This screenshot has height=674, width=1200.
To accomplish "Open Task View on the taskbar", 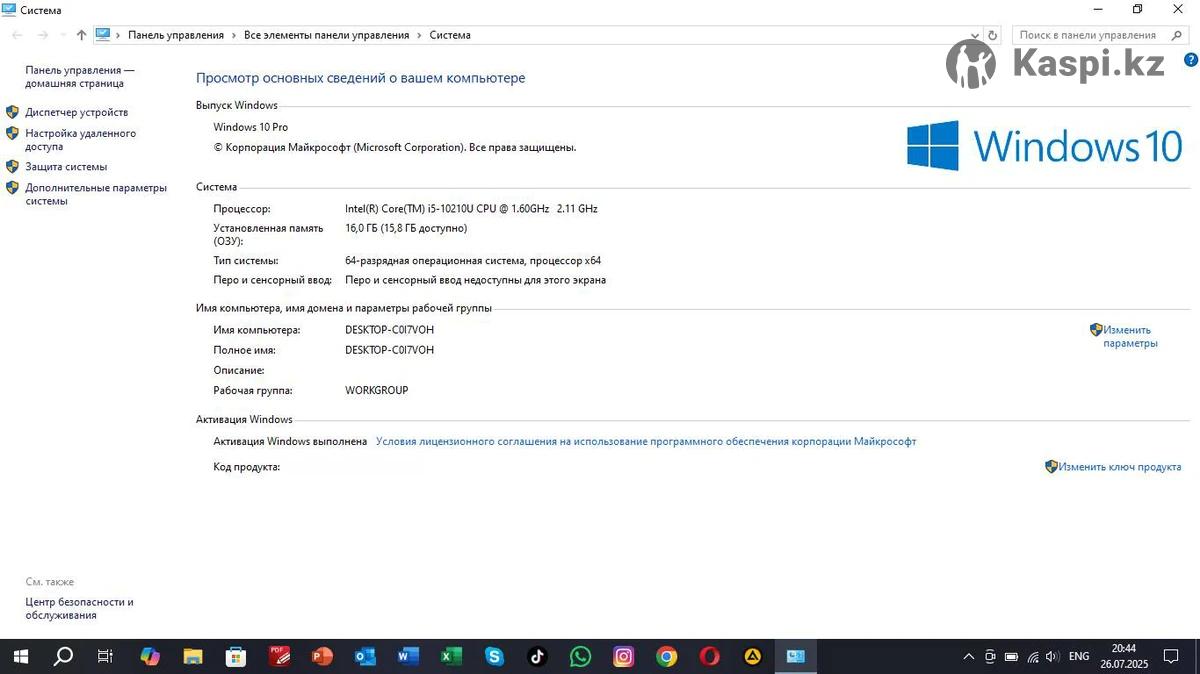I will point(105,657).
